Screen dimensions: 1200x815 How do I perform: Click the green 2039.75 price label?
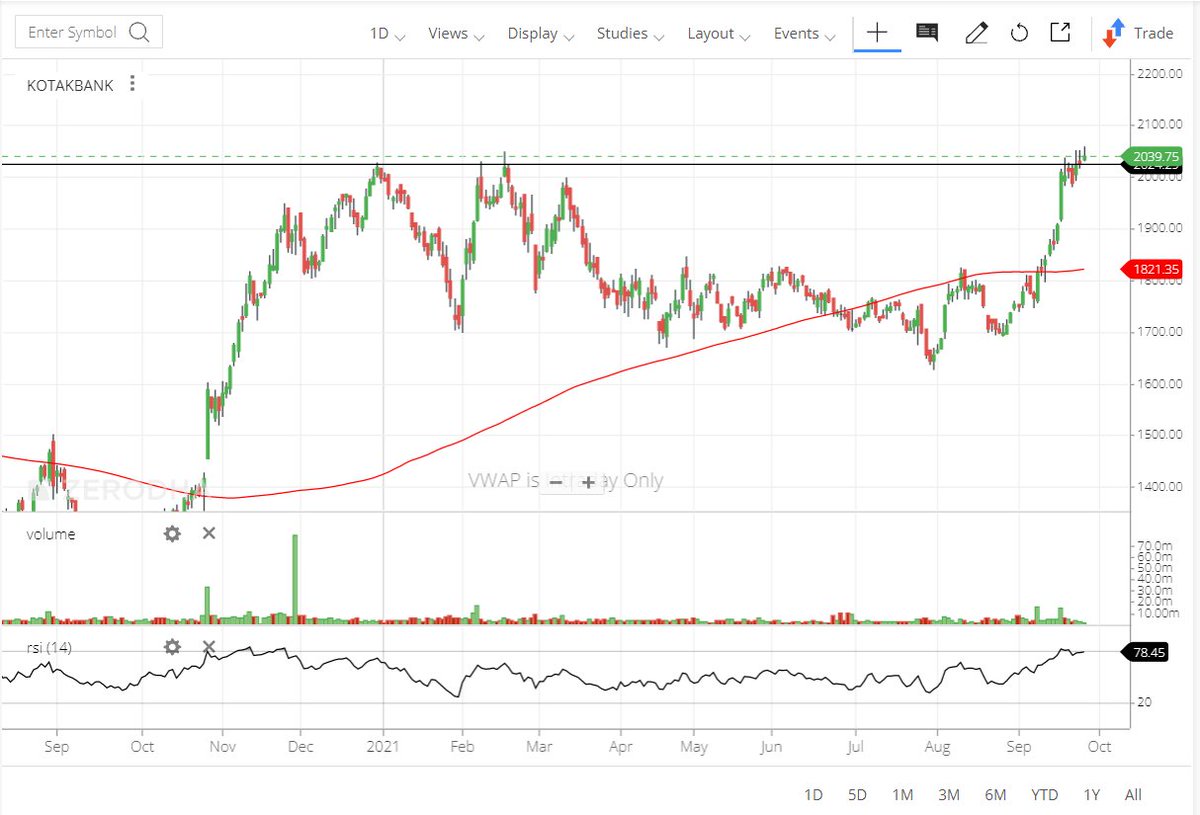click(x=1153, y=157)
